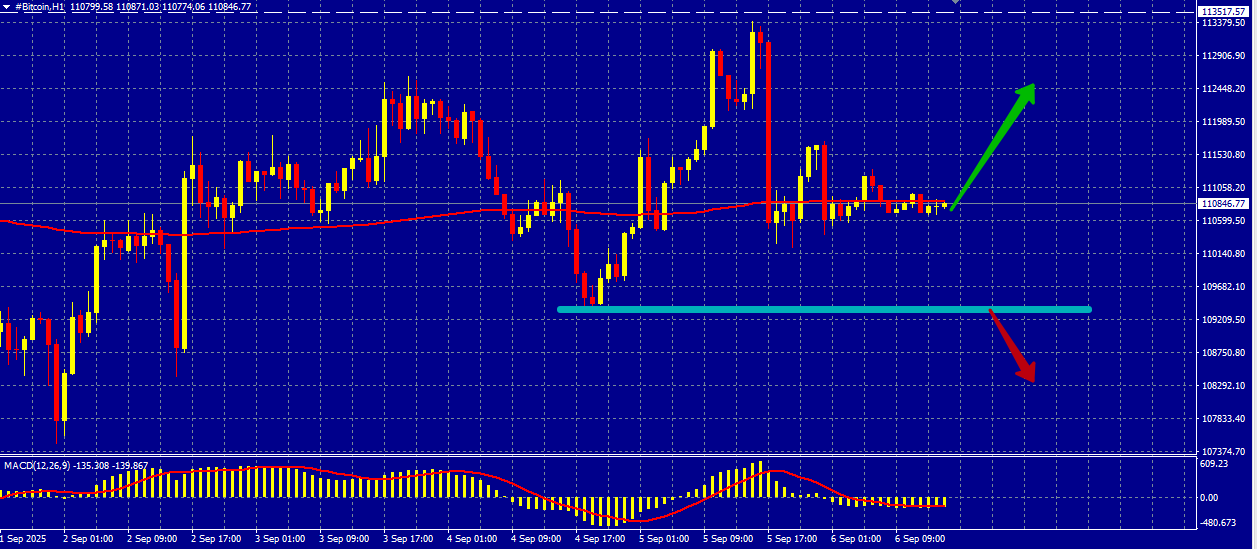
Task: Select the 113517.57 level label on the price axis
Action: pyautogui.click(x=1225, y=11)
